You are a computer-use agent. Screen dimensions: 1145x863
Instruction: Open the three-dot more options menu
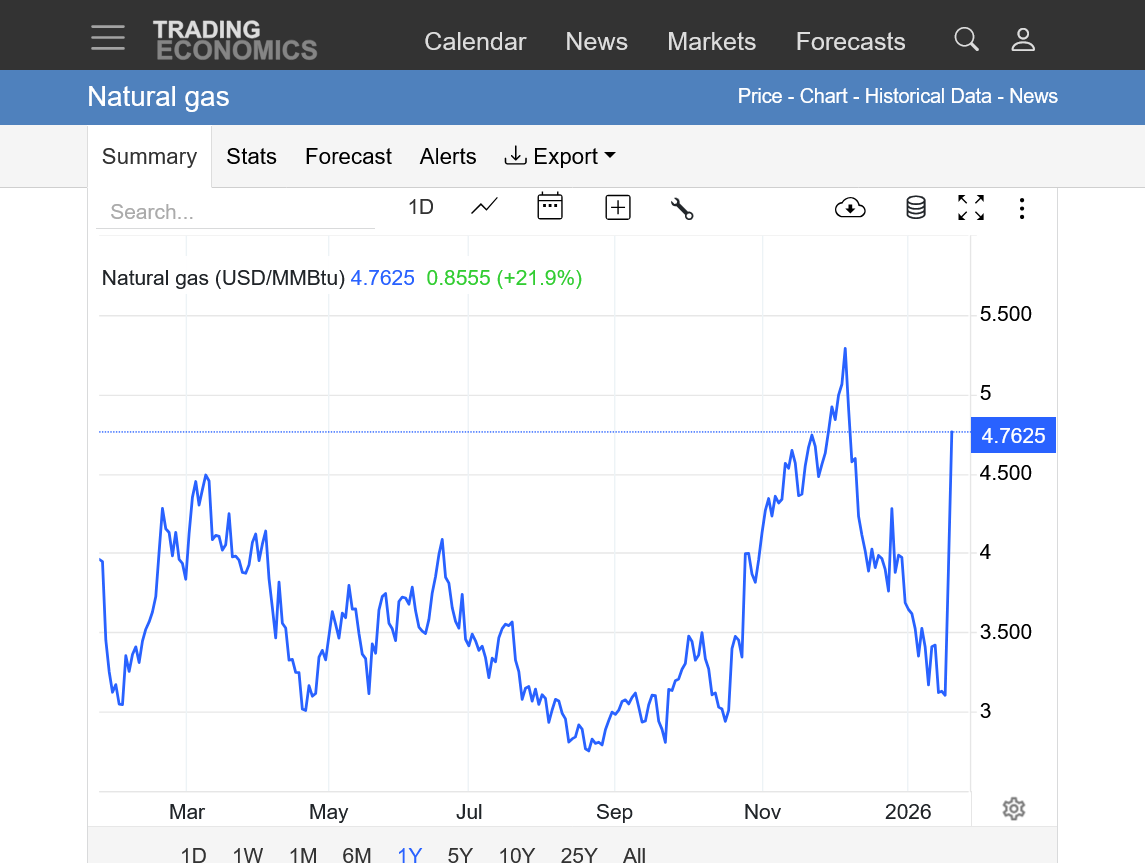(1021, 208)
